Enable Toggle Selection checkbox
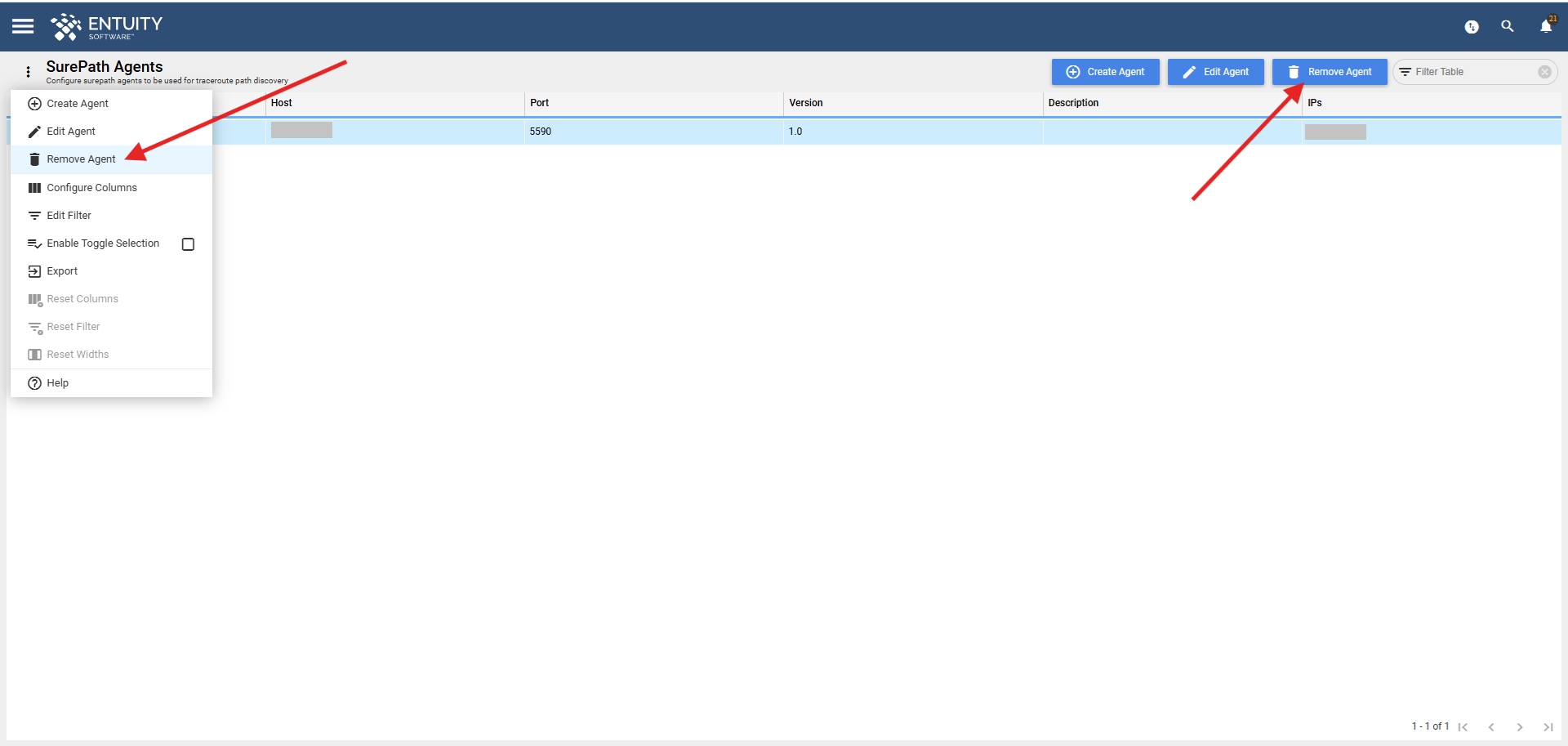Screen dimensions: 1568x746 pos(188,244)
